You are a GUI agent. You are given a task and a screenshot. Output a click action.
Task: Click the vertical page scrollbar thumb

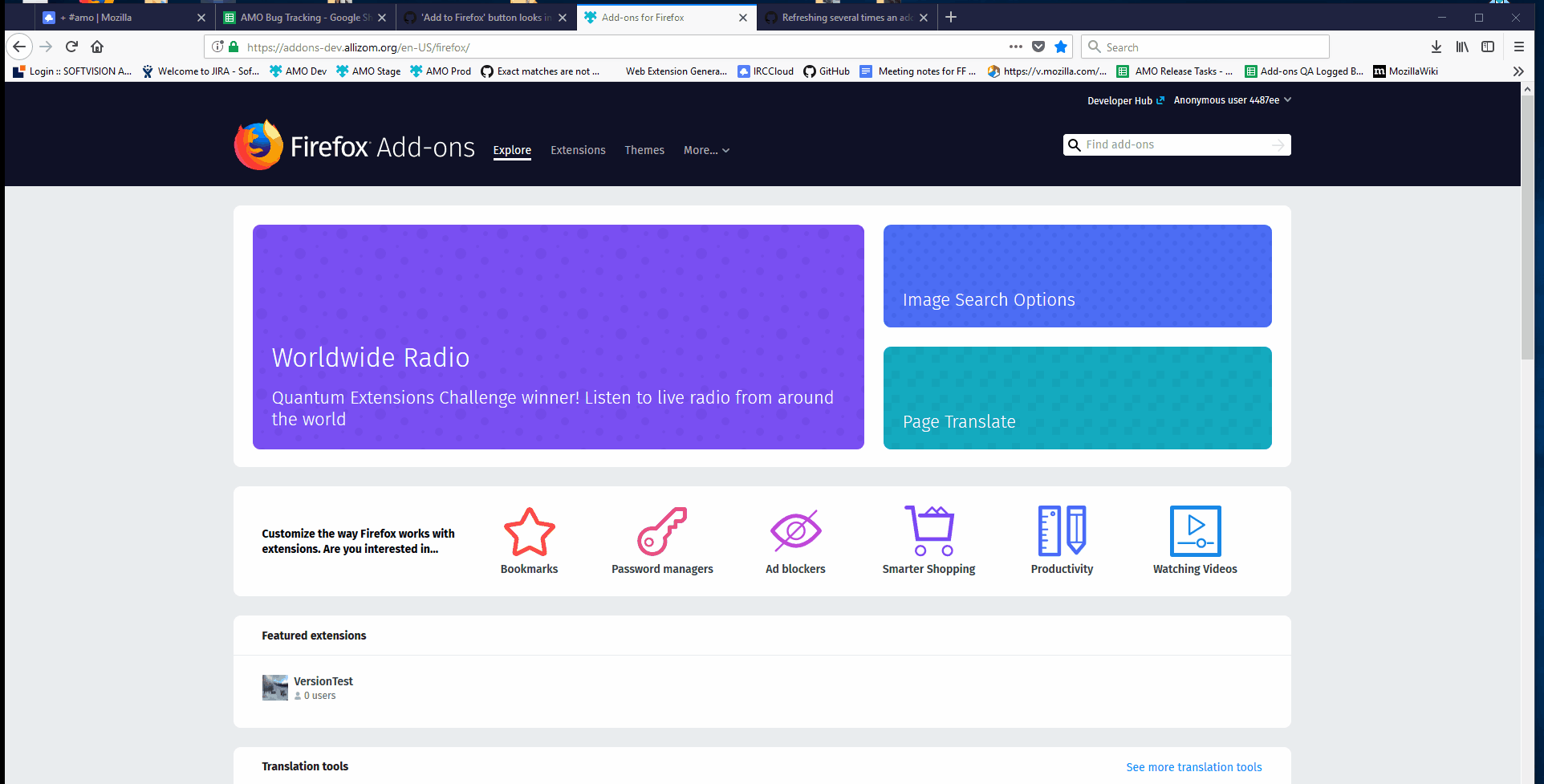1527,228
